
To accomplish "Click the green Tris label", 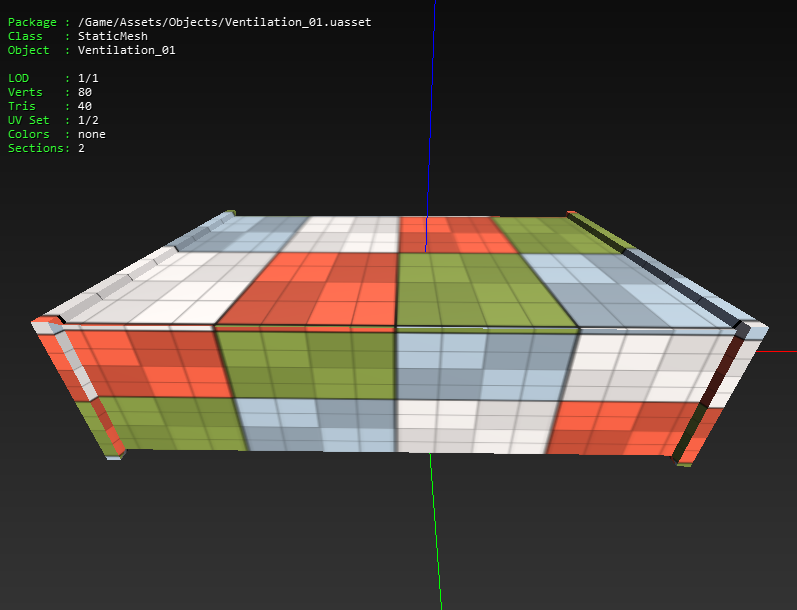I will 21,106.
